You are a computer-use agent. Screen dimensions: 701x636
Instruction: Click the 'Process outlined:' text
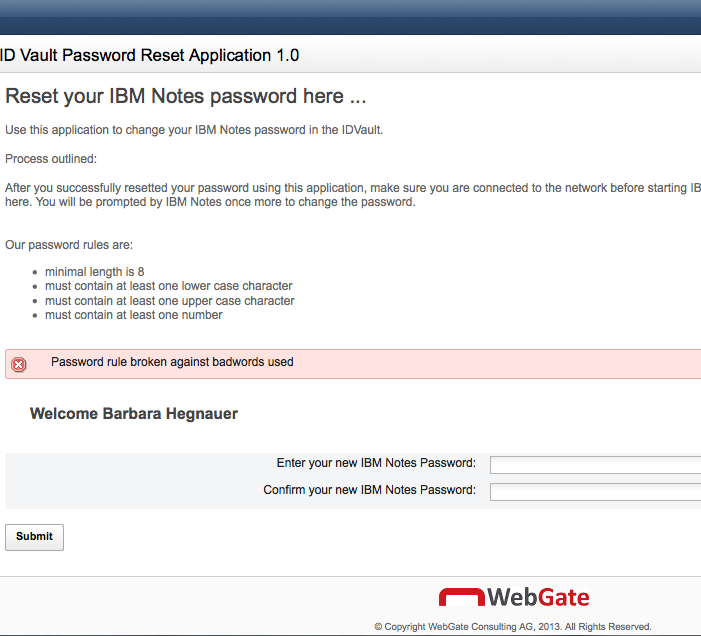(51, 159)
